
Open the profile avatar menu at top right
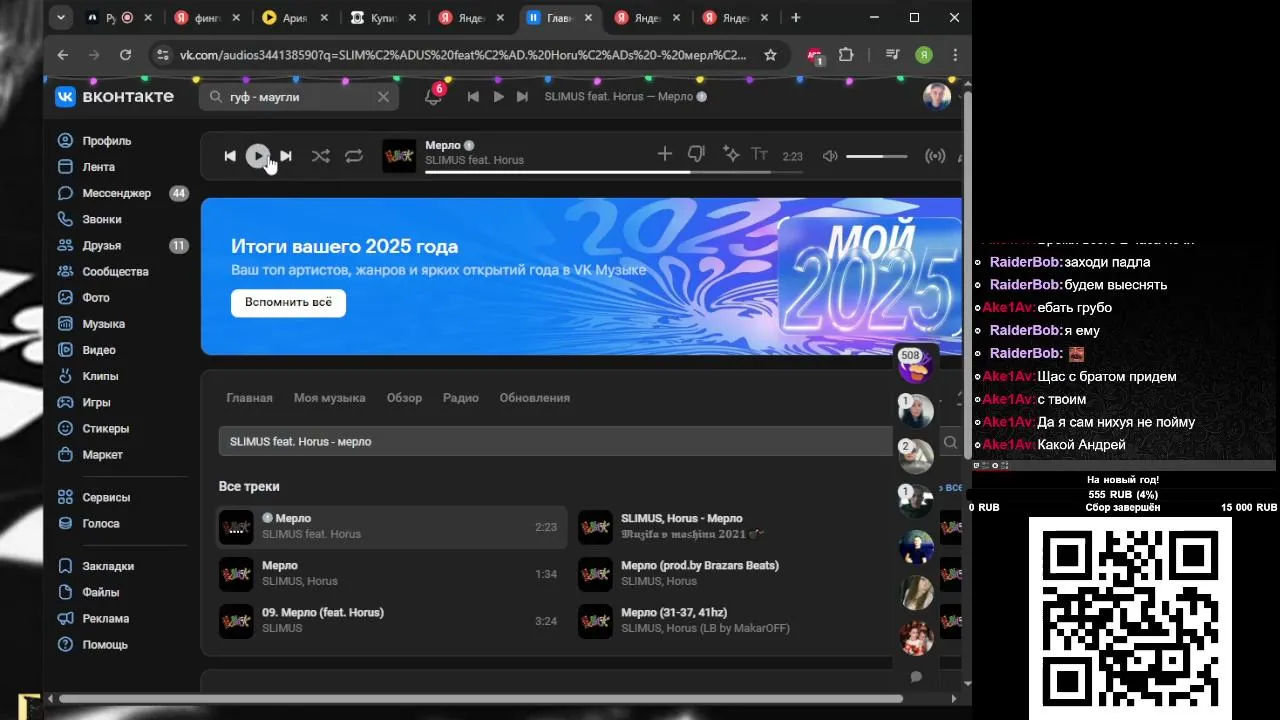coord(937,97)
